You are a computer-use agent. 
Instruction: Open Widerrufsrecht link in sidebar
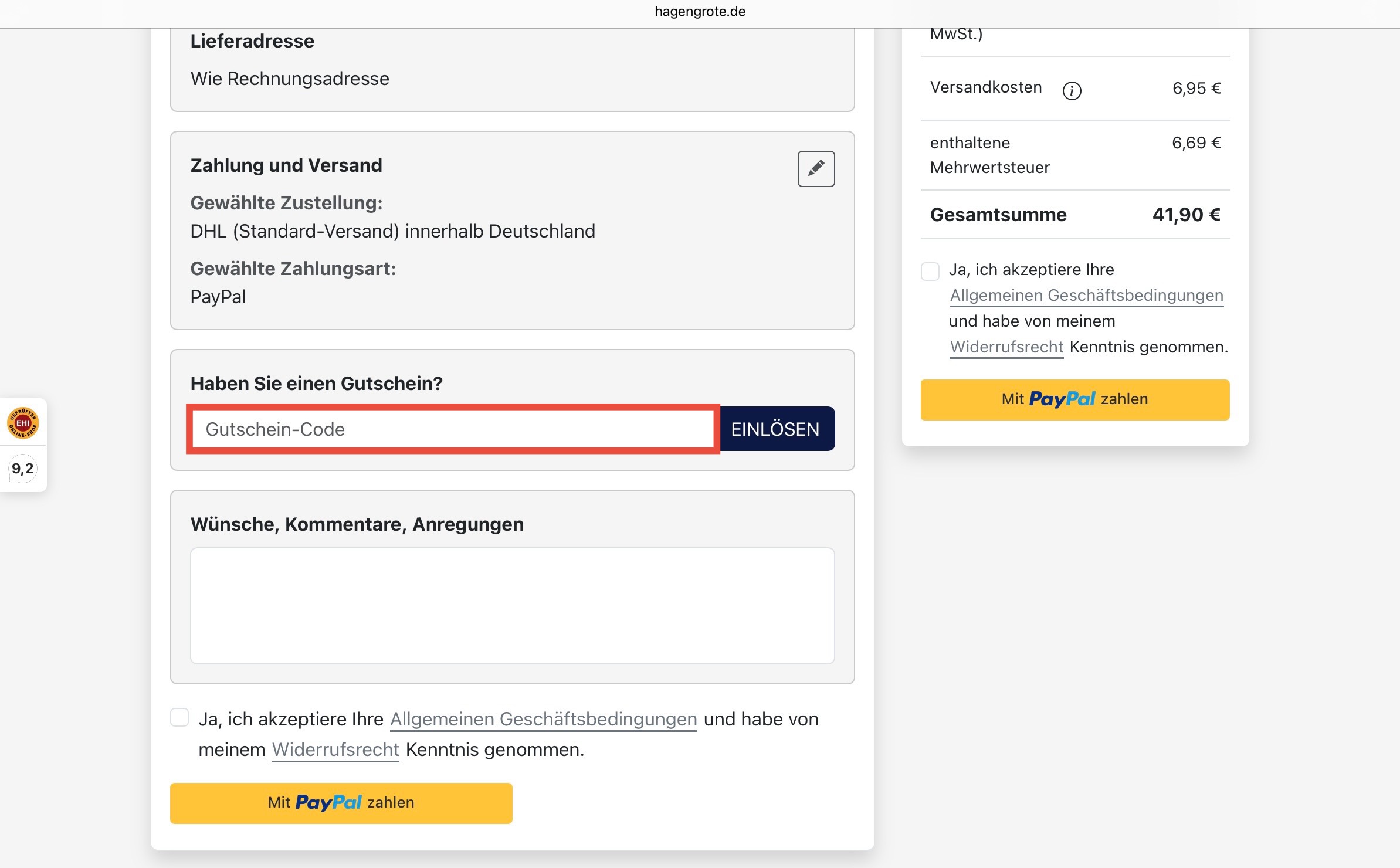pyautogui.click(x=1006, y=347)
